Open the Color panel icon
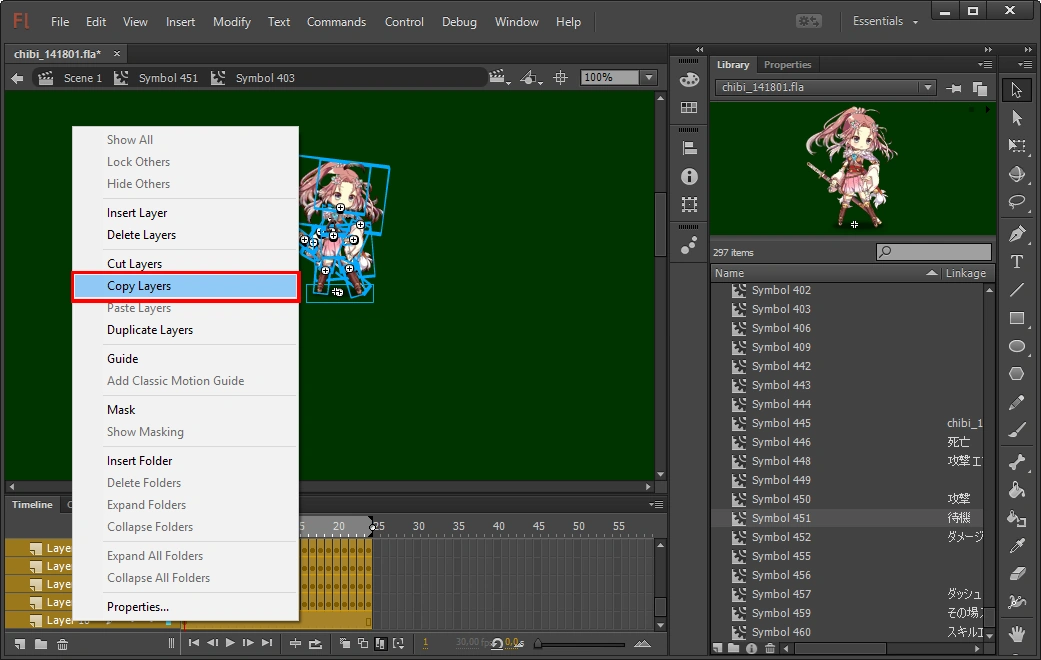The width and height of the screenshot is (1041, 660). pos(689,81)
